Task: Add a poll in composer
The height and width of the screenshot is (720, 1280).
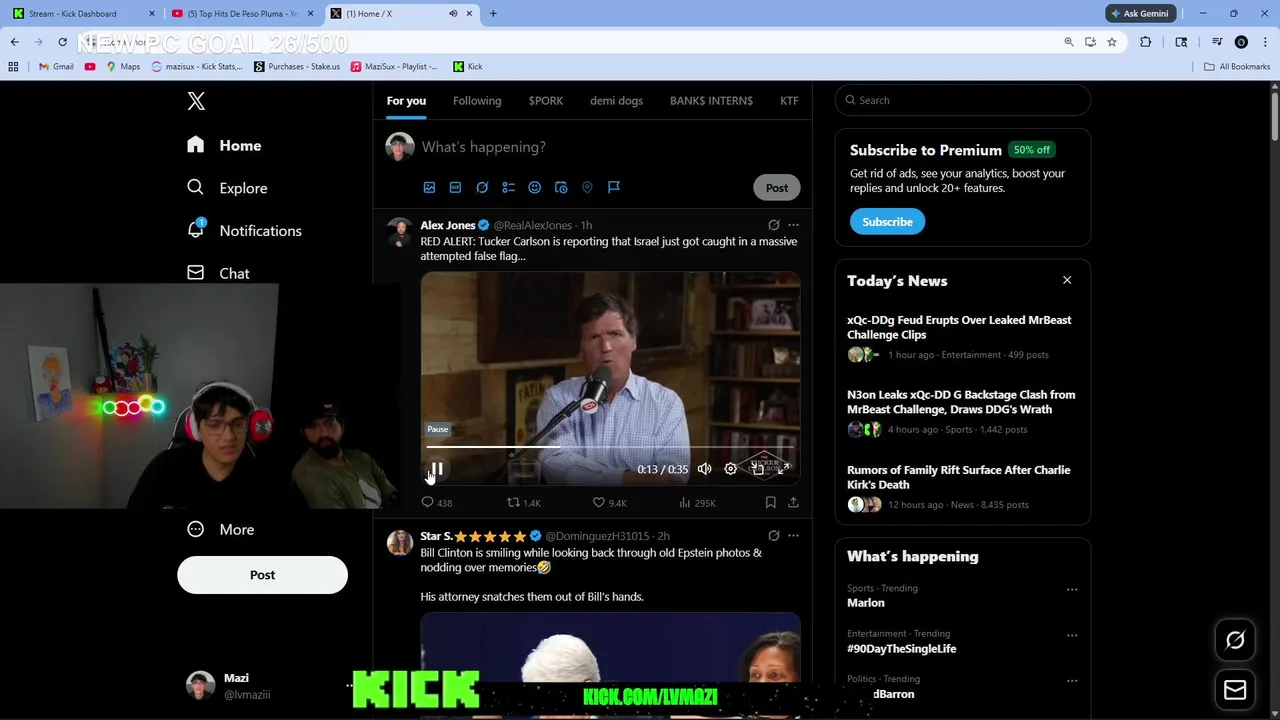Action: click(x=508, y=187)
